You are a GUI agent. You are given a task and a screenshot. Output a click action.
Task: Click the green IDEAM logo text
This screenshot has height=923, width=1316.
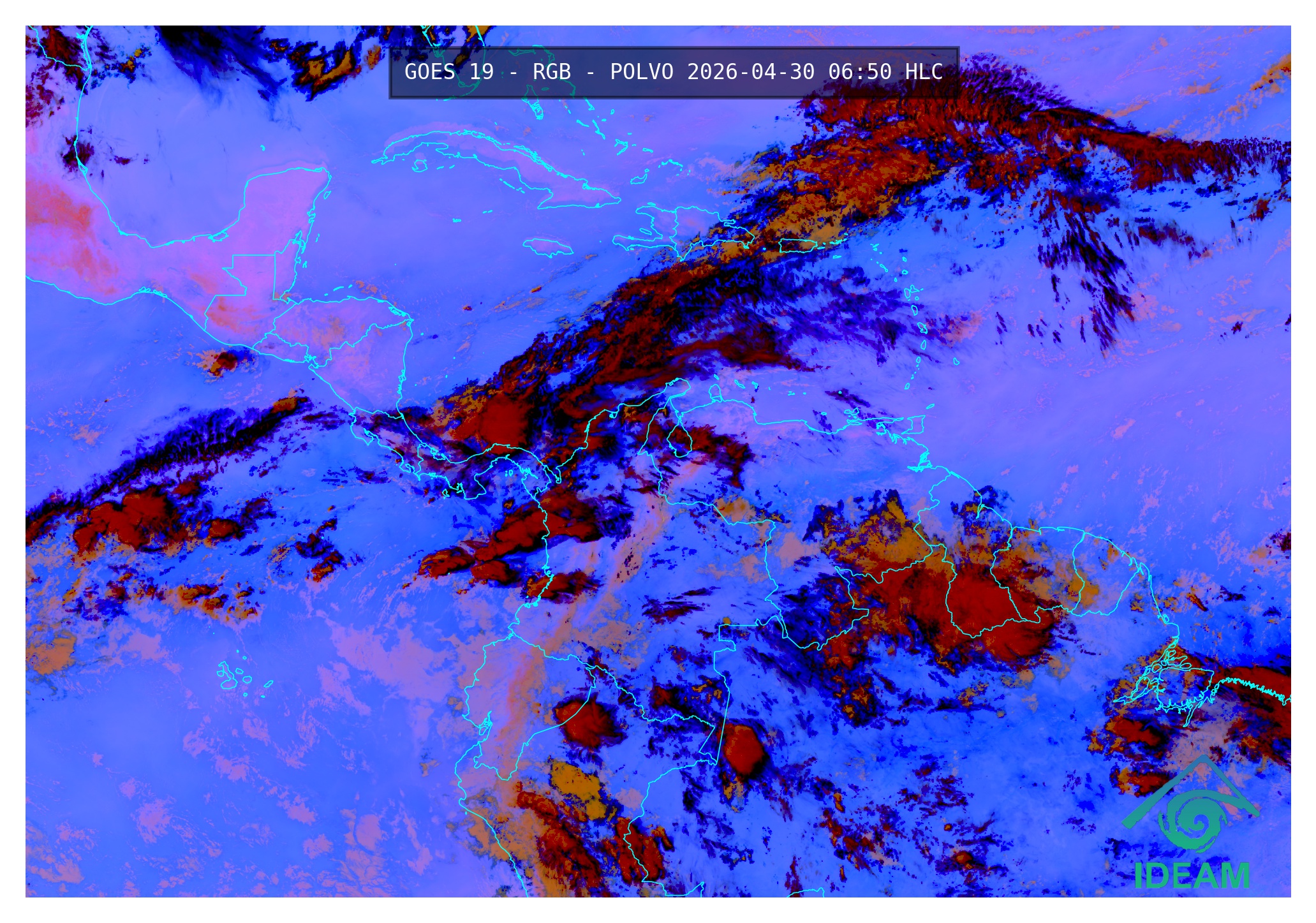pos(1192,876)
